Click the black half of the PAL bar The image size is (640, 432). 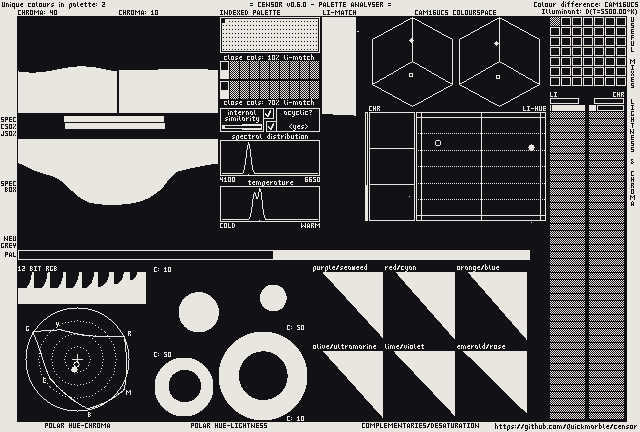click(x=146, y=255)
